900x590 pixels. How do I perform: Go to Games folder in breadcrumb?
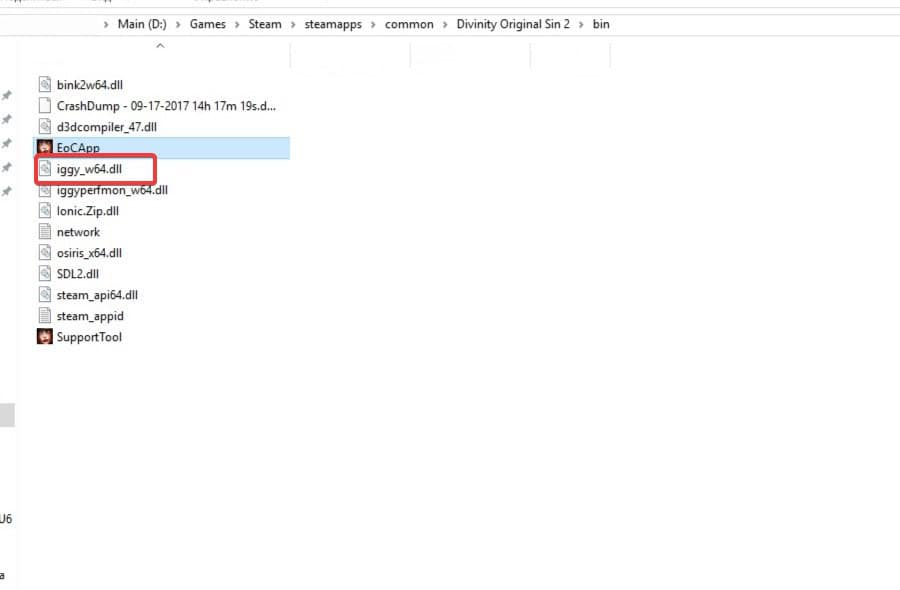click(208, 24)
